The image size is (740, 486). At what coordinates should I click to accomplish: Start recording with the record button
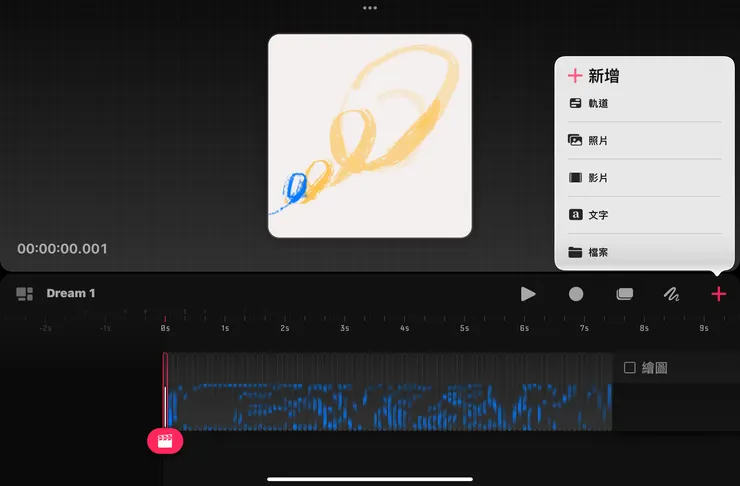coord(576,294)
